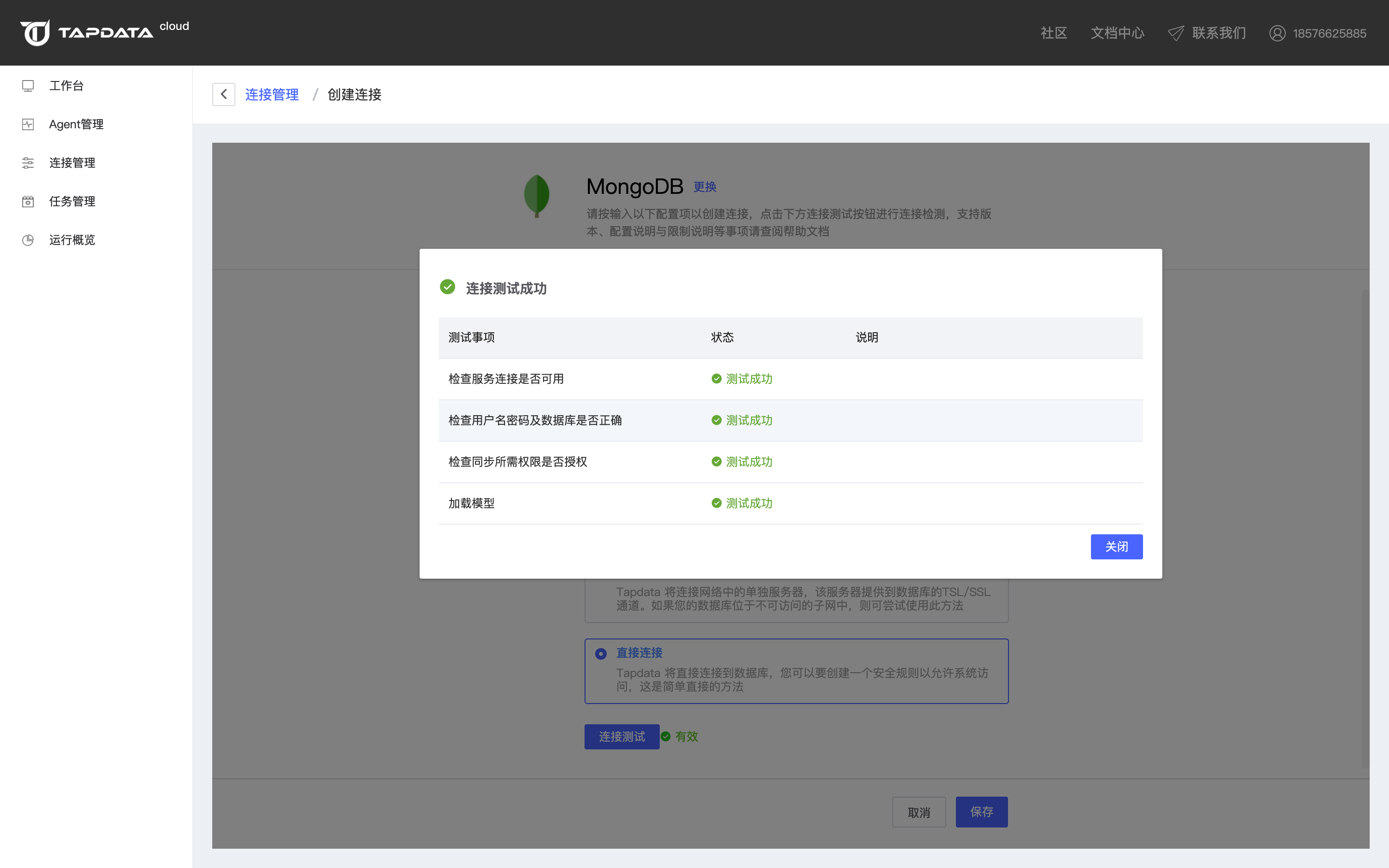Screen dimensions: 1389x868
Task: Click the 保存 button
Action: pyautogui.click(x=981, y=811)
